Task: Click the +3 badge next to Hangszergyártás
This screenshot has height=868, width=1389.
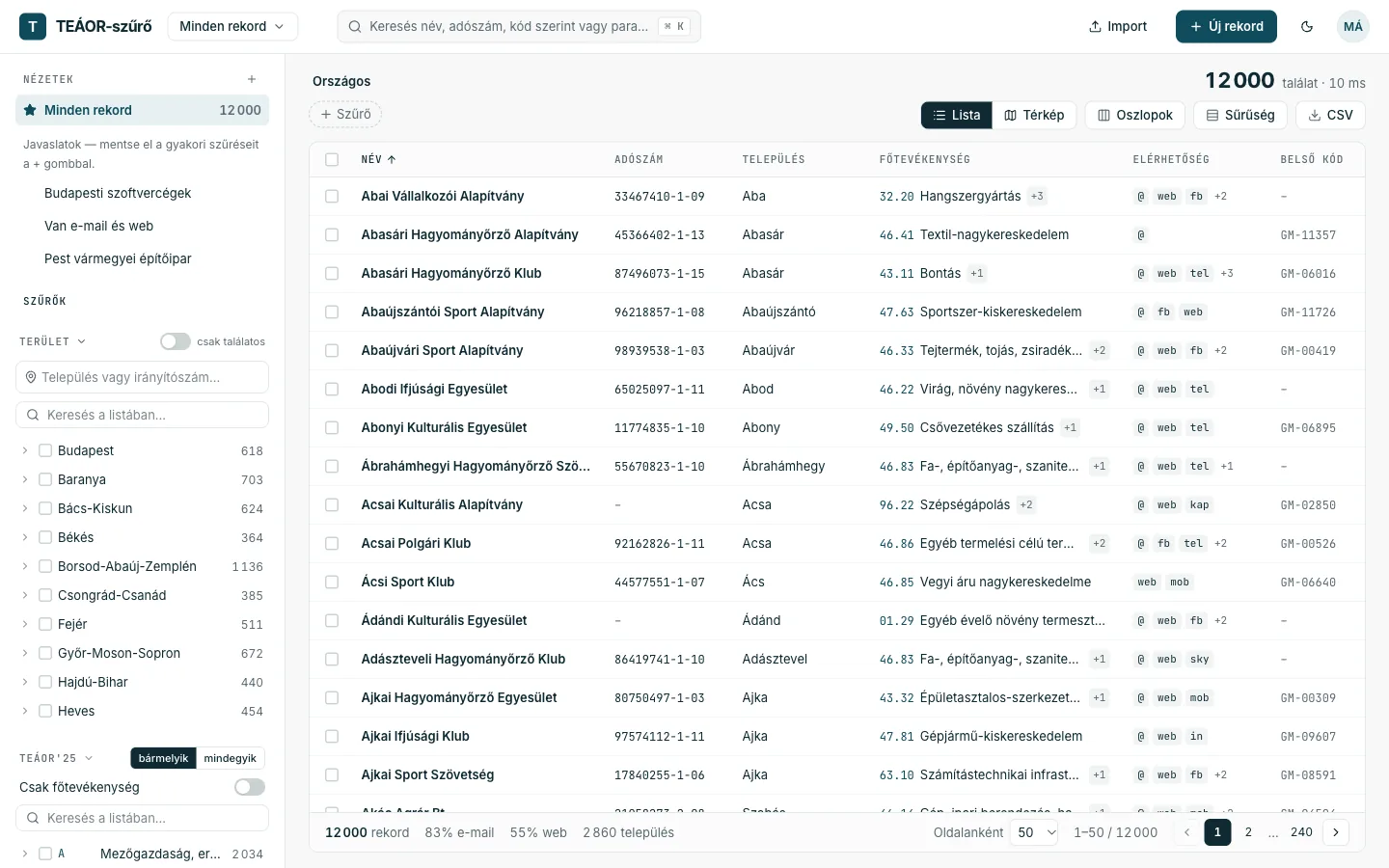Action: coord(1037,196)
